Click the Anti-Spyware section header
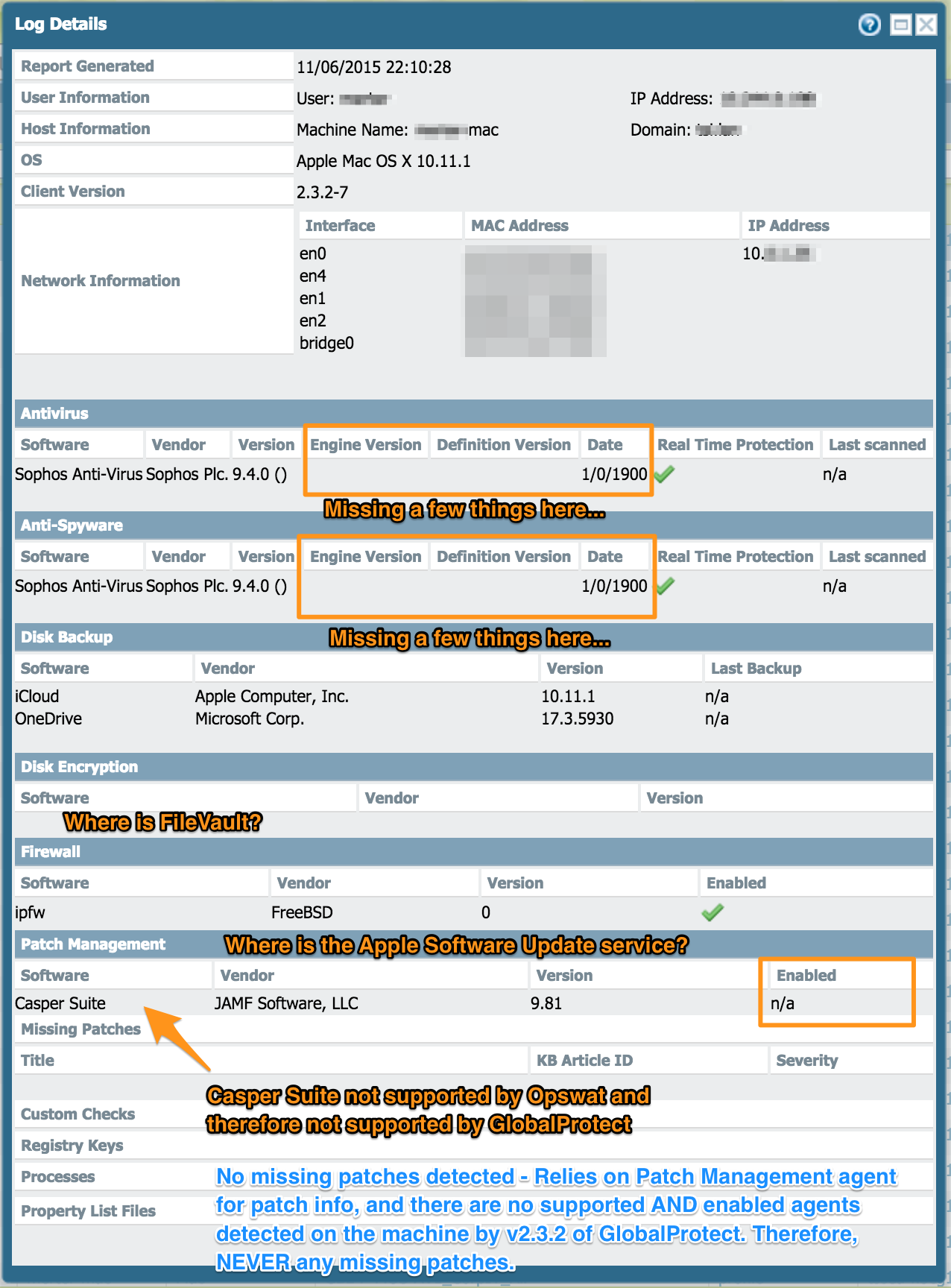 (x=474, y=525)
